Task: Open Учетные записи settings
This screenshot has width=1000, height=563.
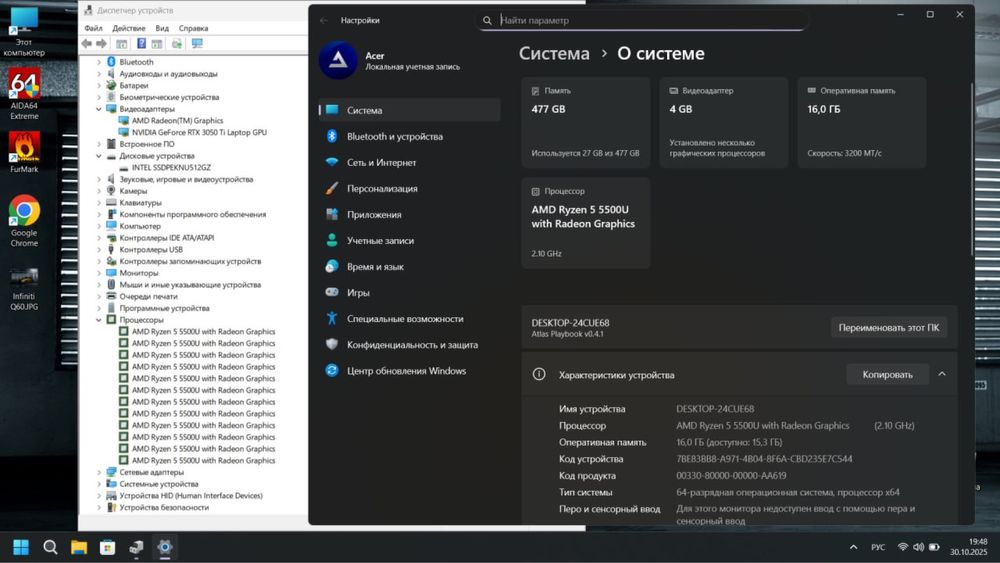Action: point(409,241)
